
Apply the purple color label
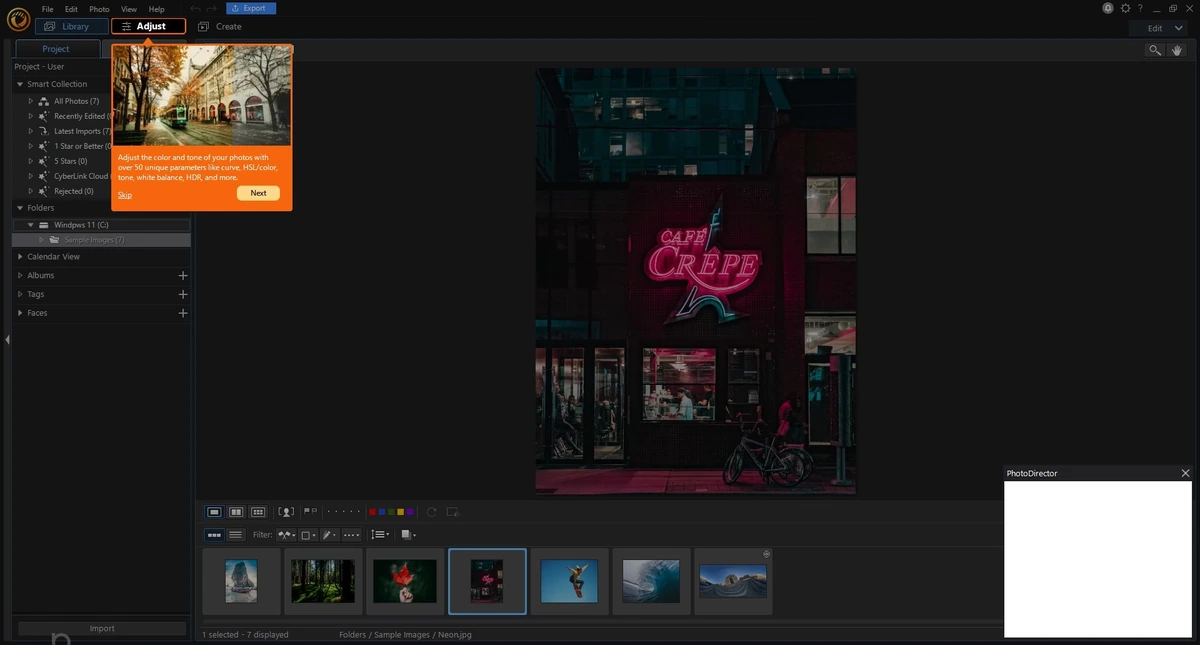pyautogui.click(x=410, y=512)
